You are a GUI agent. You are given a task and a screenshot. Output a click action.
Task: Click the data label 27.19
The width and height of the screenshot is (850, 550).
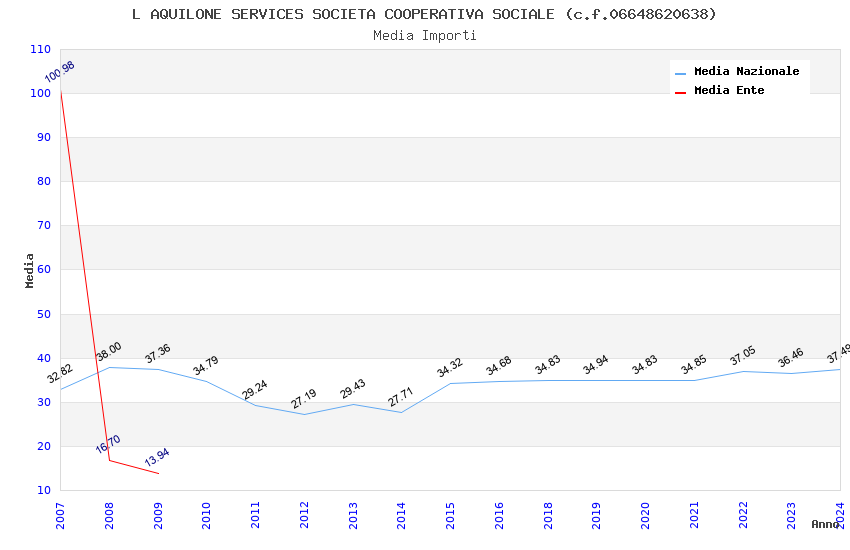(x=304, y=399)
